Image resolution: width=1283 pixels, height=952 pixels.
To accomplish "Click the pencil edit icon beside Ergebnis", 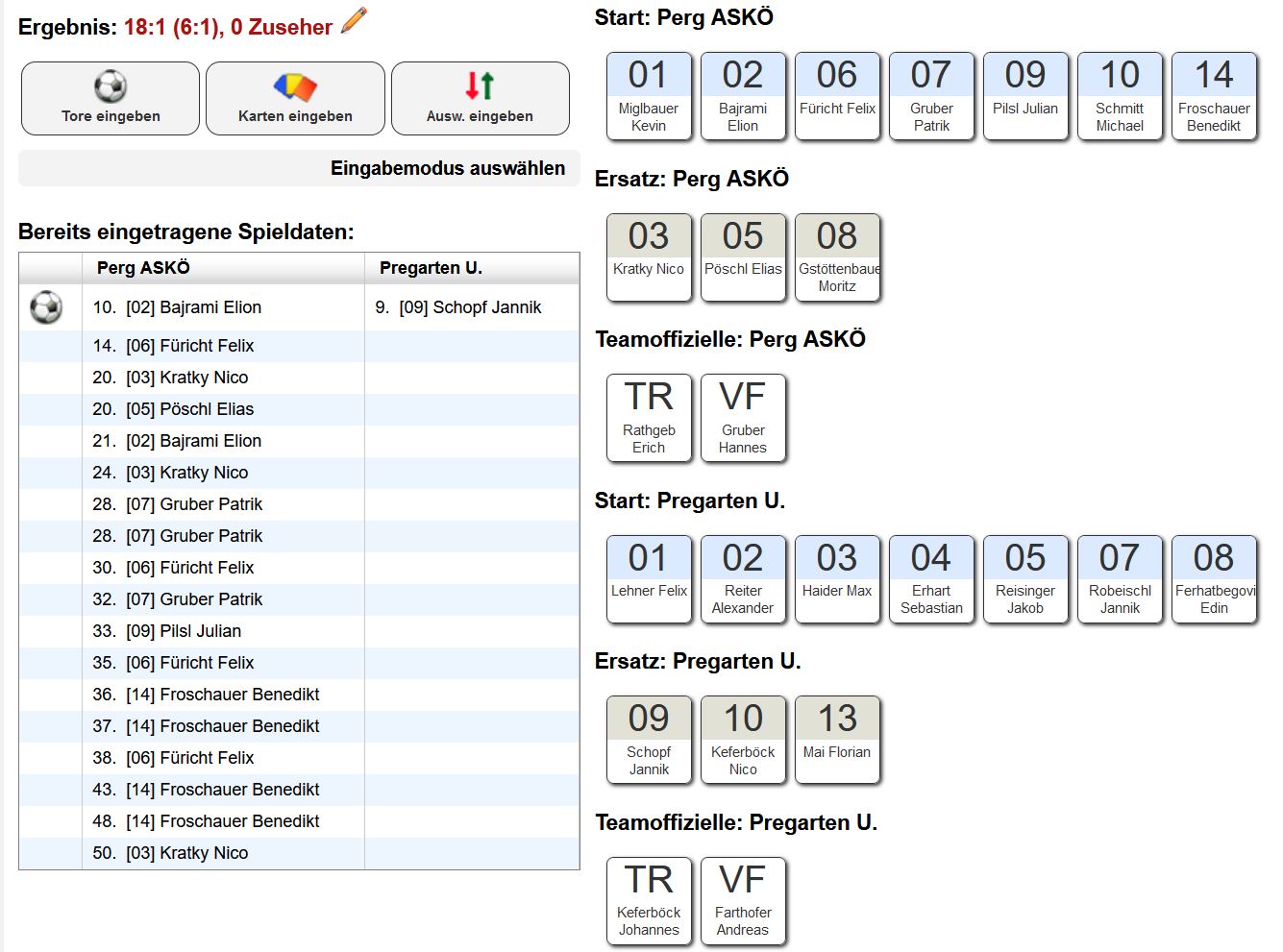I will click(354, 21).
